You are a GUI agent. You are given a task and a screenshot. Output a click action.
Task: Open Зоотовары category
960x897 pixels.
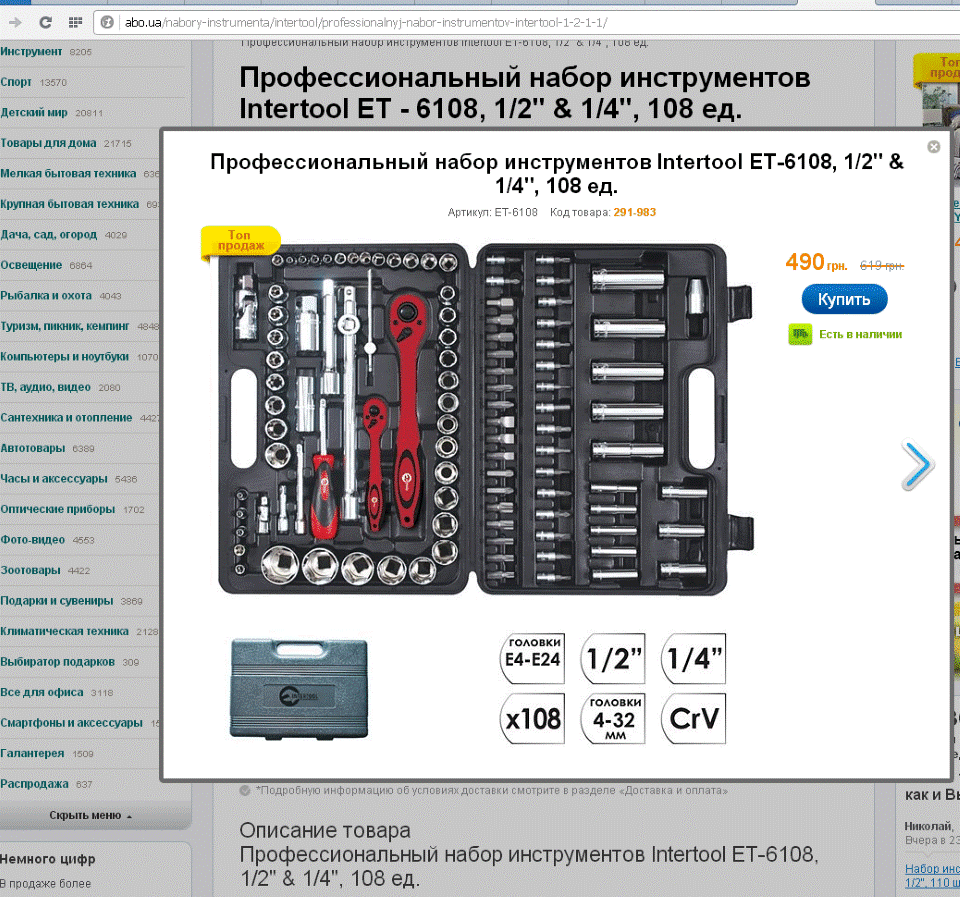pos(30,571)
